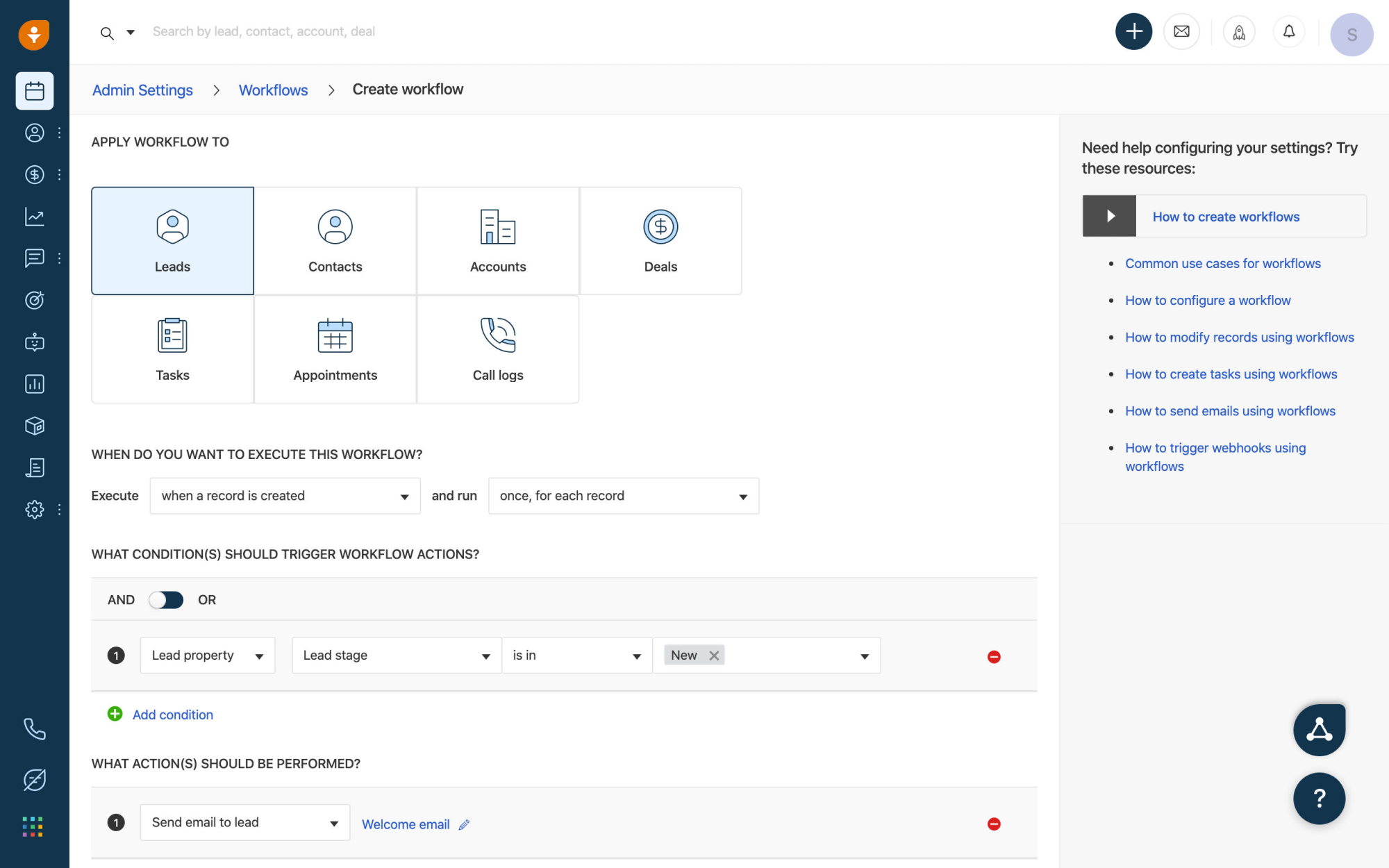1389x868 pixels.
Task: Open Admin Settings from the breadcrumb
Action: tap(142, 90)
